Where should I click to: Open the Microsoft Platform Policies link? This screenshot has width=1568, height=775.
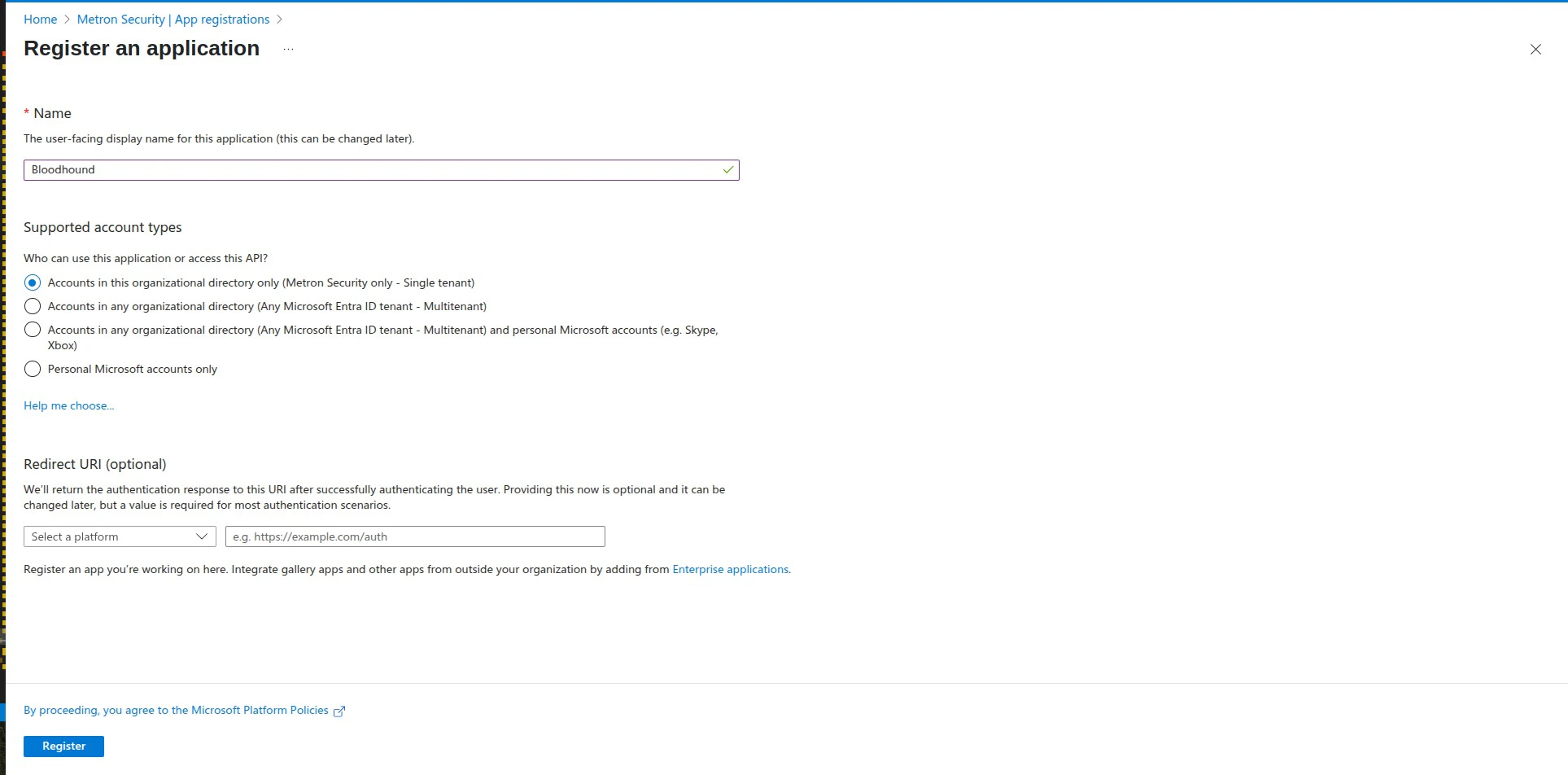point(260,709)
